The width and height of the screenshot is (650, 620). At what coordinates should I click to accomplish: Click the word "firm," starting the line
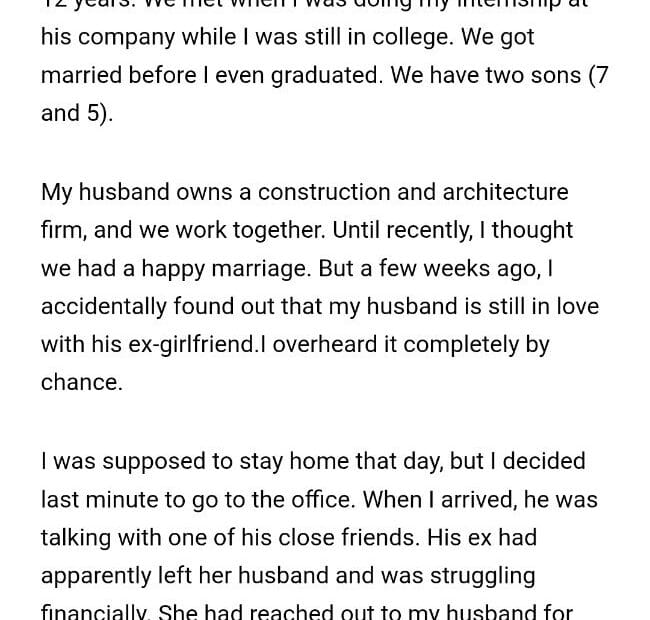64,230
